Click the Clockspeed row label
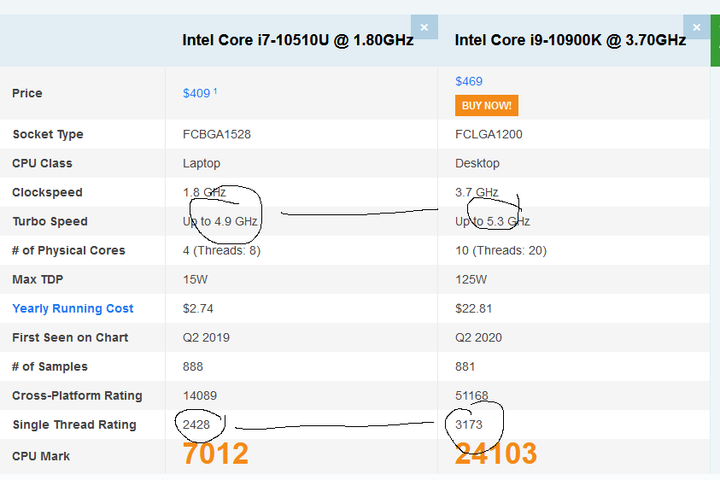Screen dimensions: 720x480 coord(47,192)
